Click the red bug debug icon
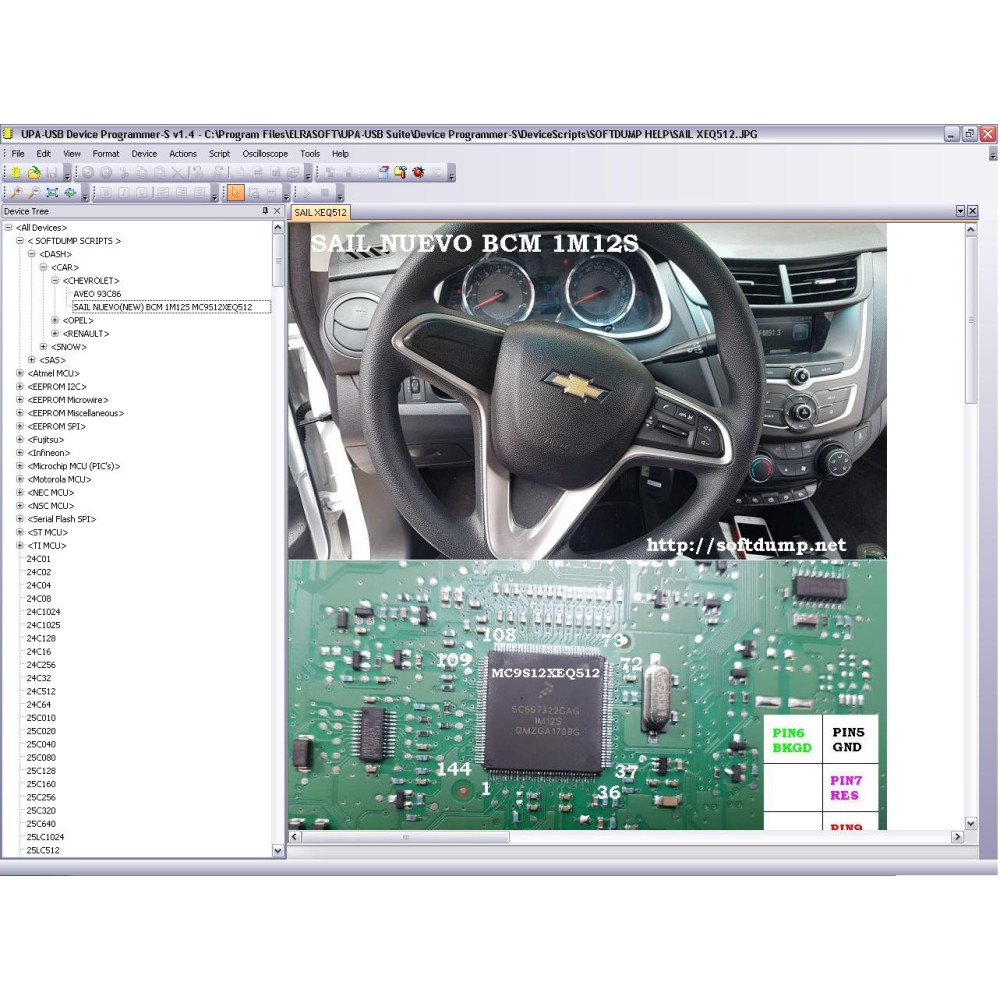1000x1000 pixels. click(418, 173)
